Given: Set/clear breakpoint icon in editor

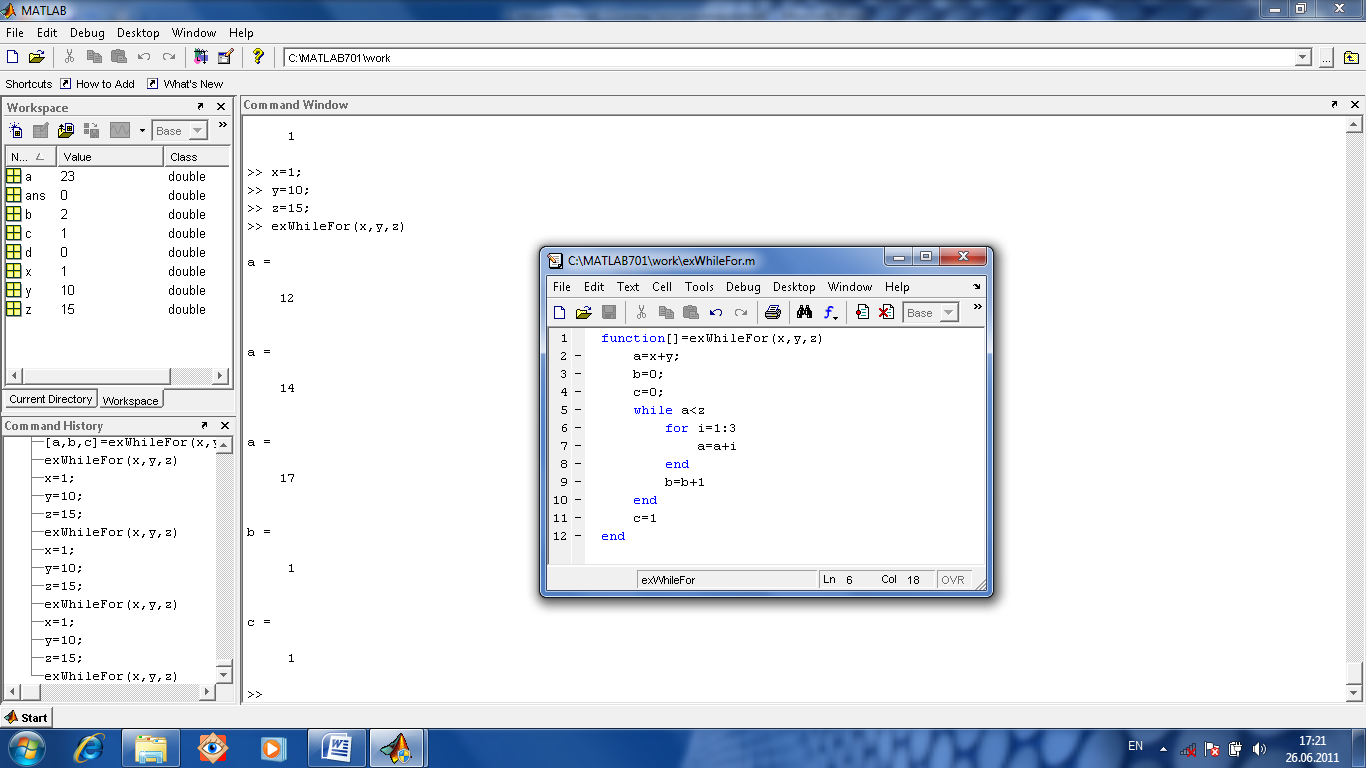Looking at the screenshot, I should pos(862,313).
